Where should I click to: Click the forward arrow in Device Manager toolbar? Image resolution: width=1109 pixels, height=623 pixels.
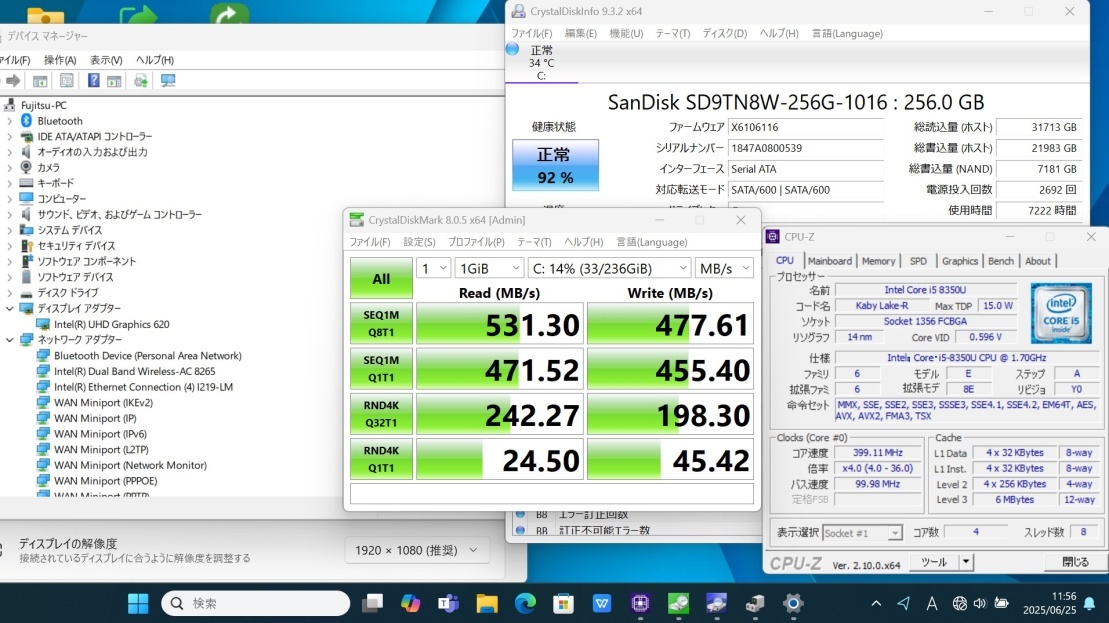coord(13,81)
